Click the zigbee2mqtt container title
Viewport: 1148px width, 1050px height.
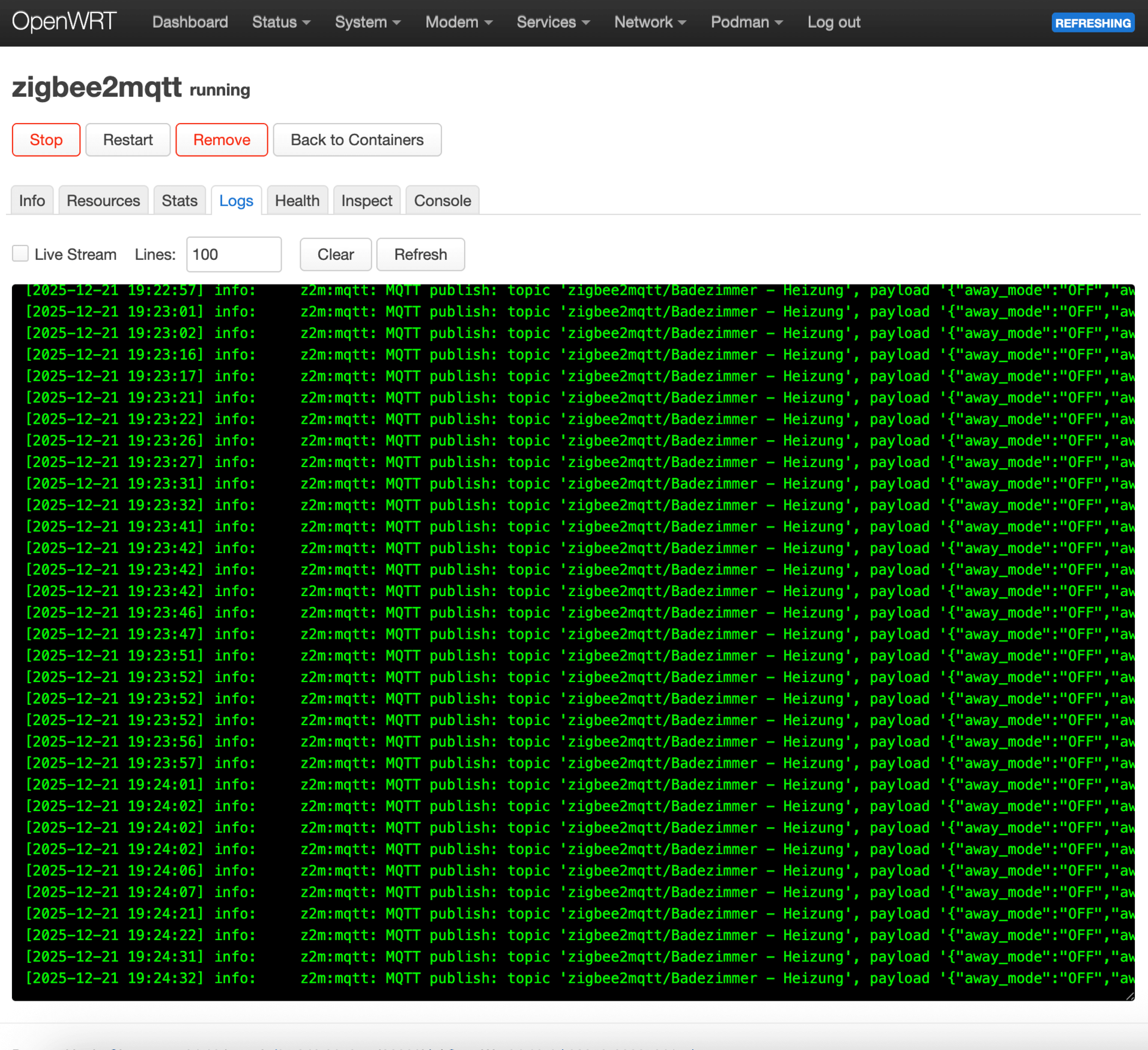click(x=97, y=88)
